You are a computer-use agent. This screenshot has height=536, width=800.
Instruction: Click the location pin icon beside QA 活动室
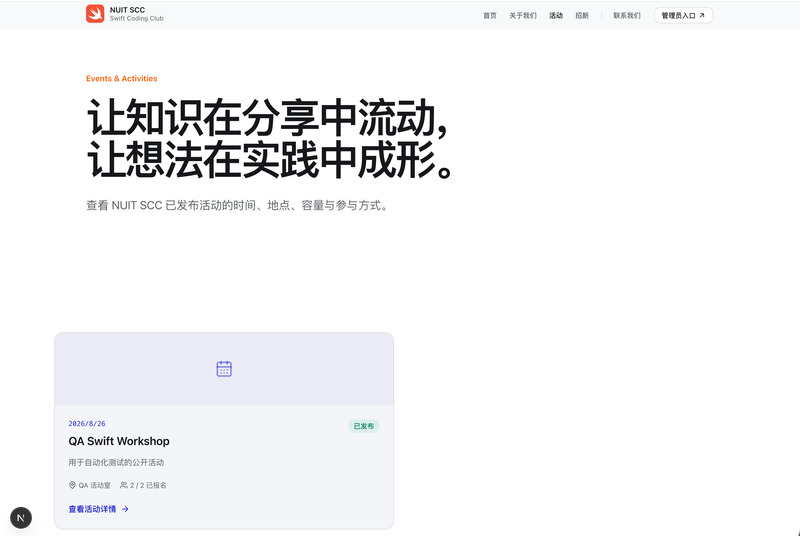72,486
